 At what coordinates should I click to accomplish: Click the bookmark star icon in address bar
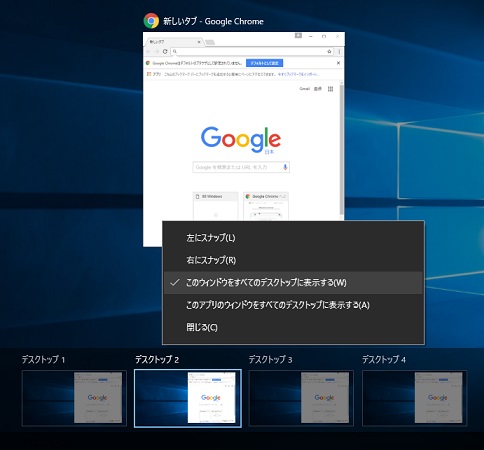click(329, 51)
